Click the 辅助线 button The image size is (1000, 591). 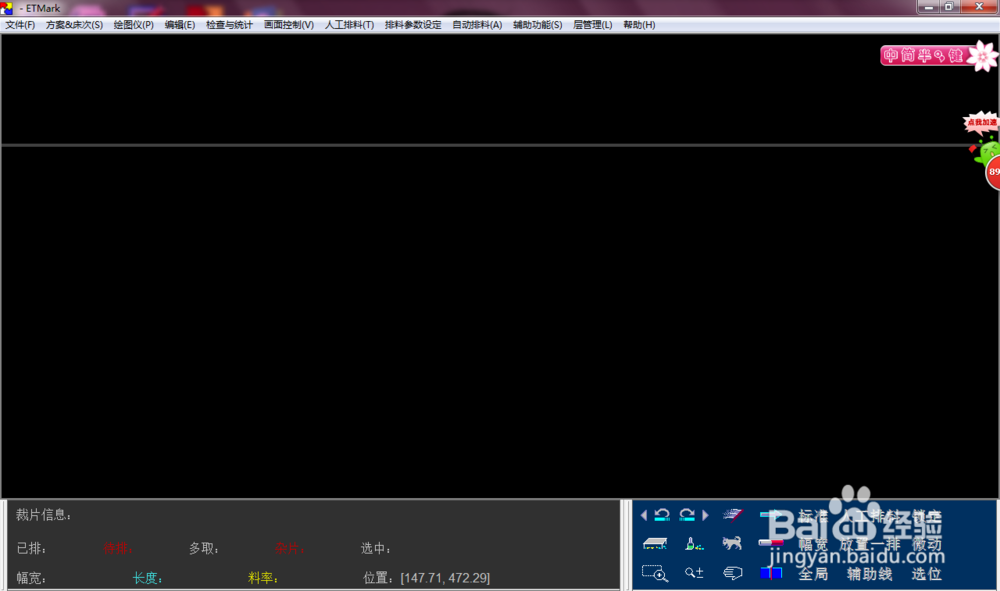tap(869, 574)
